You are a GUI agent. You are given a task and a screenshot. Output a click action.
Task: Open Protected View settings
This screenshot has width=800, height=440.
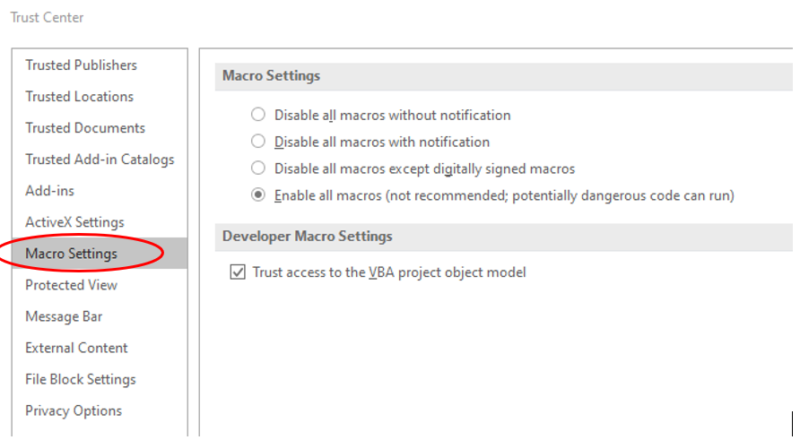point(71,285)
